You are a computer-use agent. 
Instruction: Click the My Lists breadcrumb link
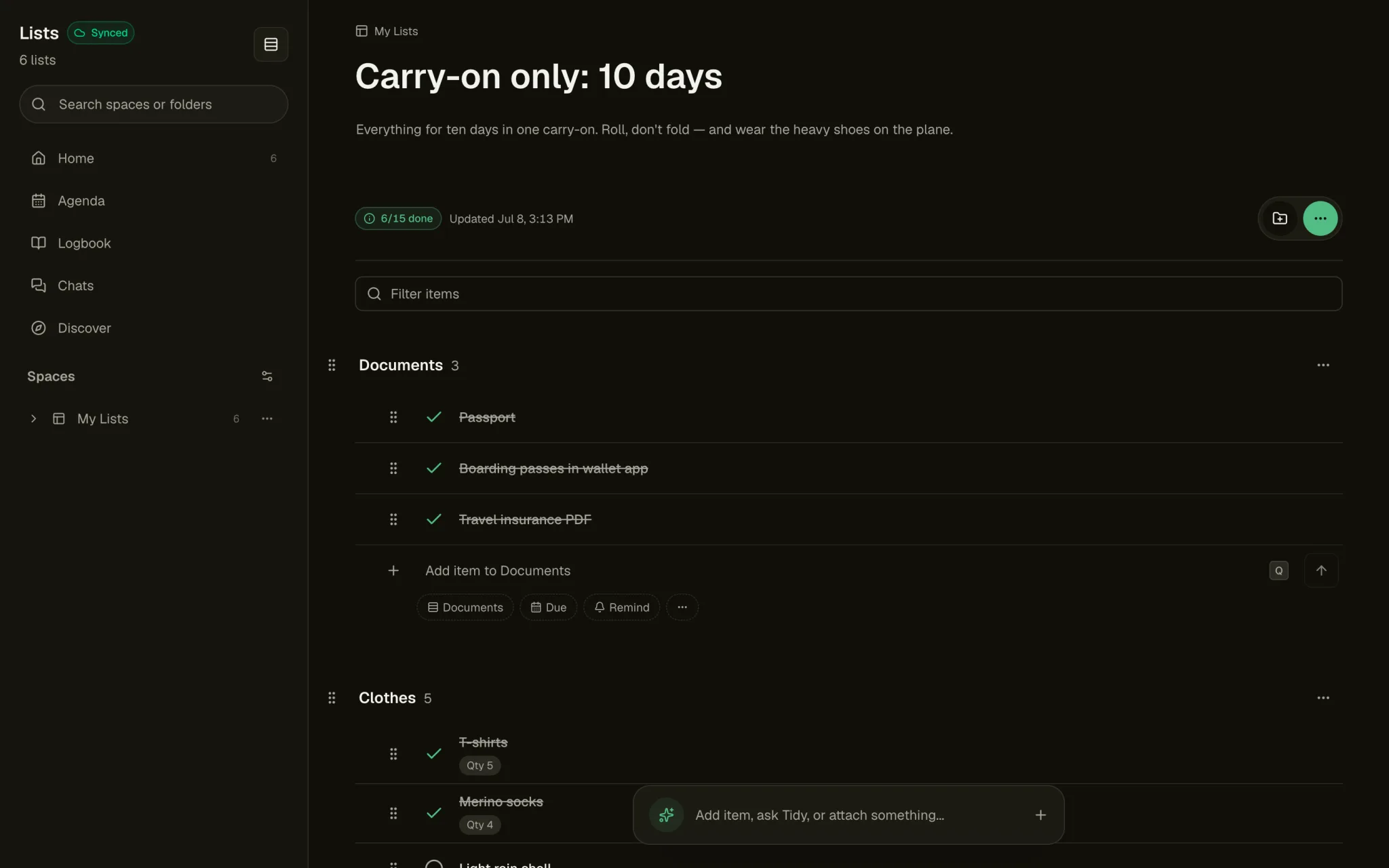[387, 31]
